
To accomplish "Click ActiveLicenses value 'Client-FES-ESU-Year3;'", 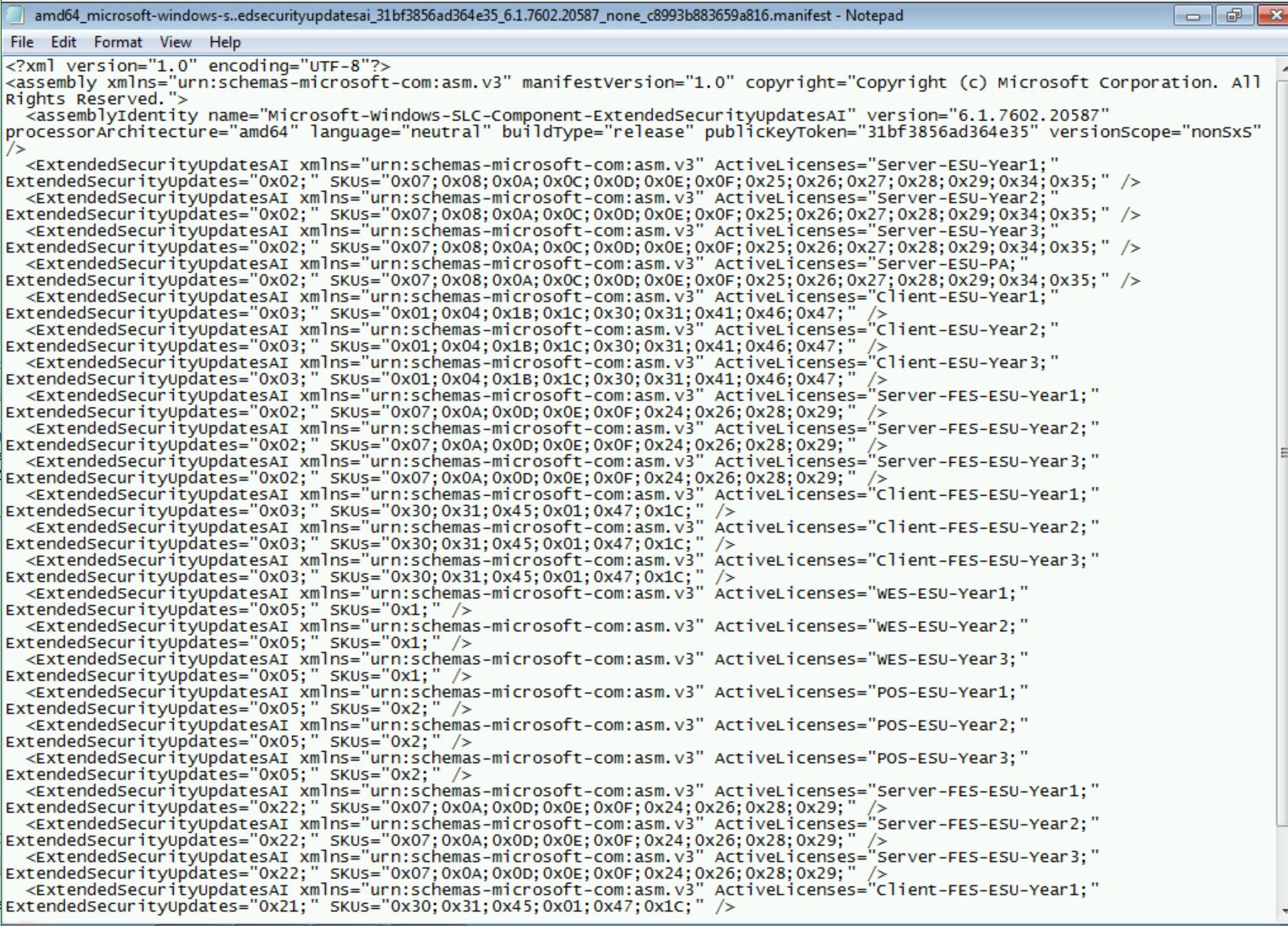I will (x=983, y=560).
